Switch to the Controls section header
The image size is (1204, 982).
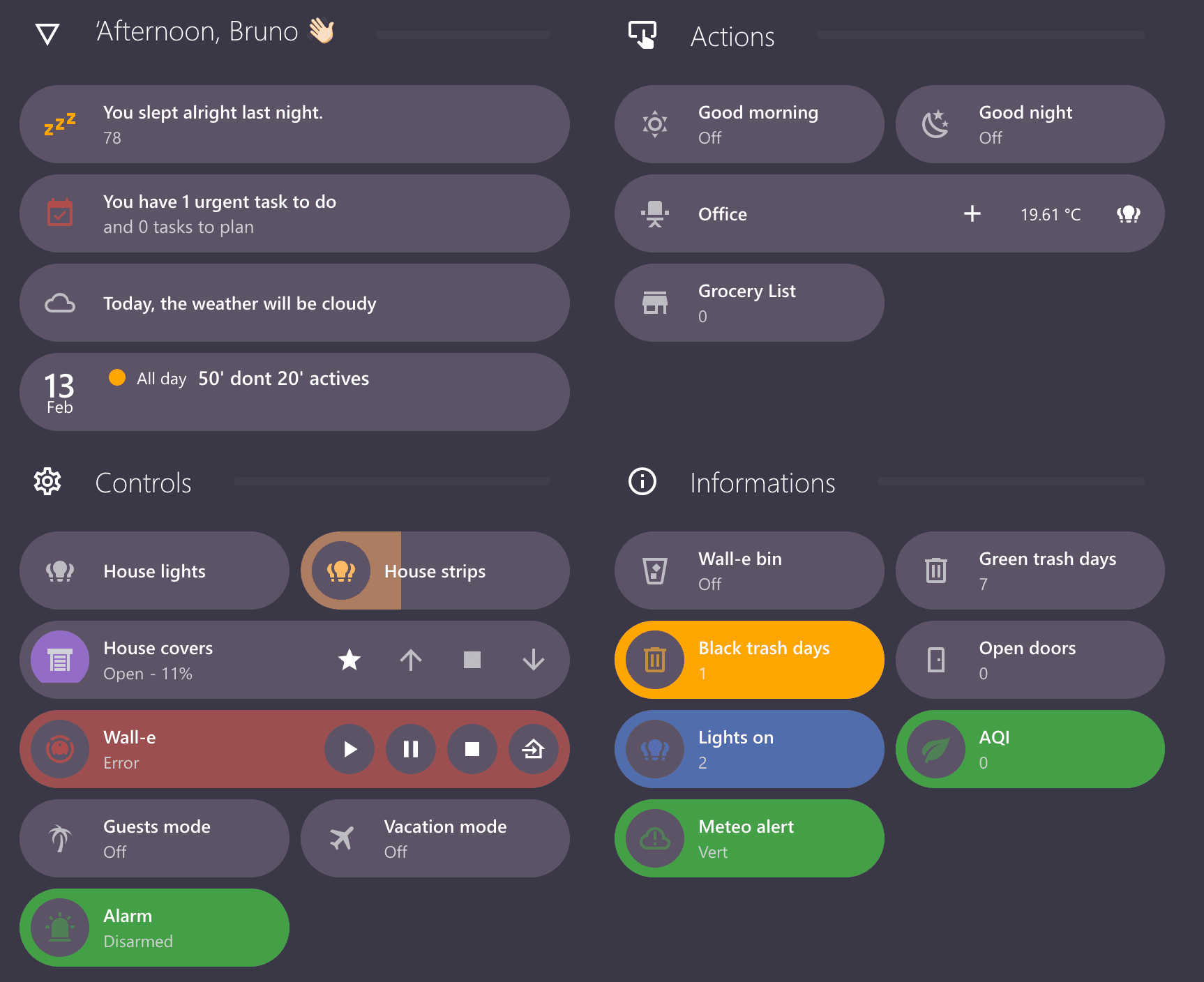pyautogui.click(x=144, y=482)
